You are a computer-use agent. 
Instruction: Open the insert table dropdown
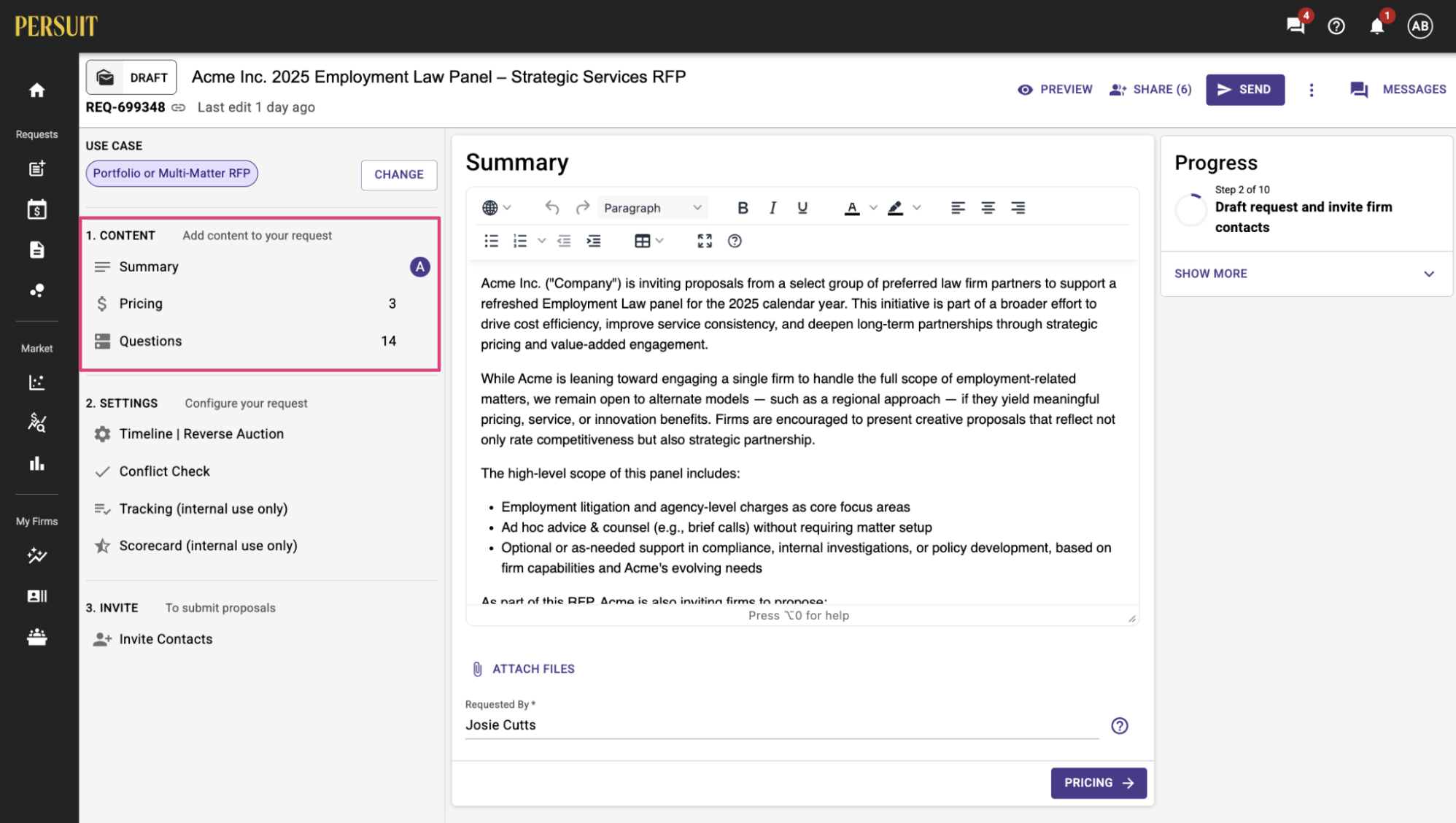(x=648, y=241)
